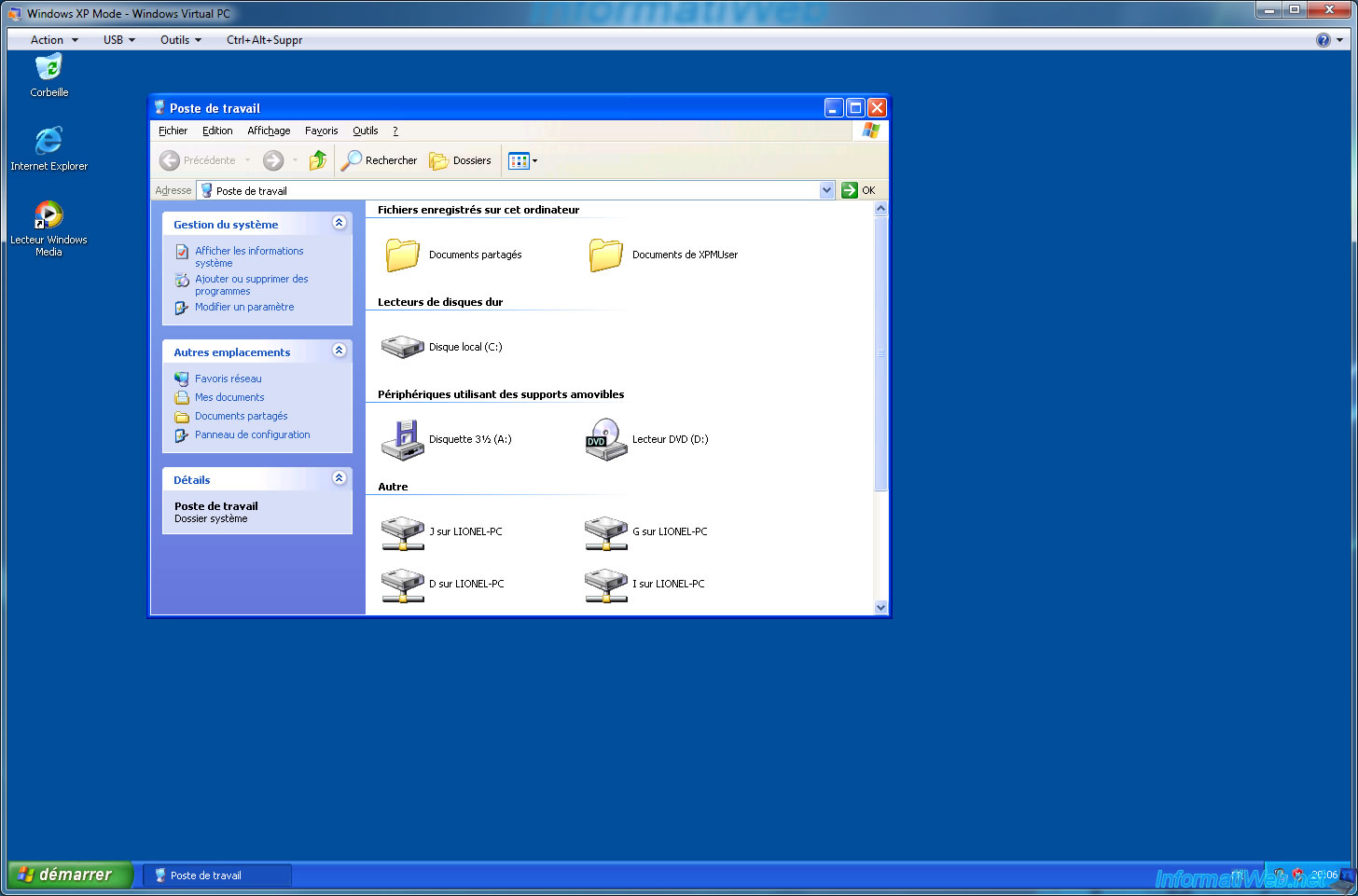Click scrollbar up arrow in file pane
1358x896 pixels.
pyautogui.click(x=880, y=209)
